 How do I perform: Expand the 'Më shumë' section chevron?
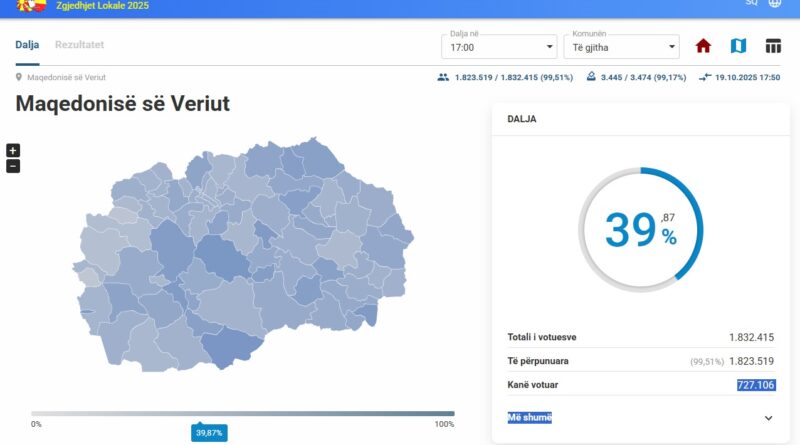(x=768, y=418)
